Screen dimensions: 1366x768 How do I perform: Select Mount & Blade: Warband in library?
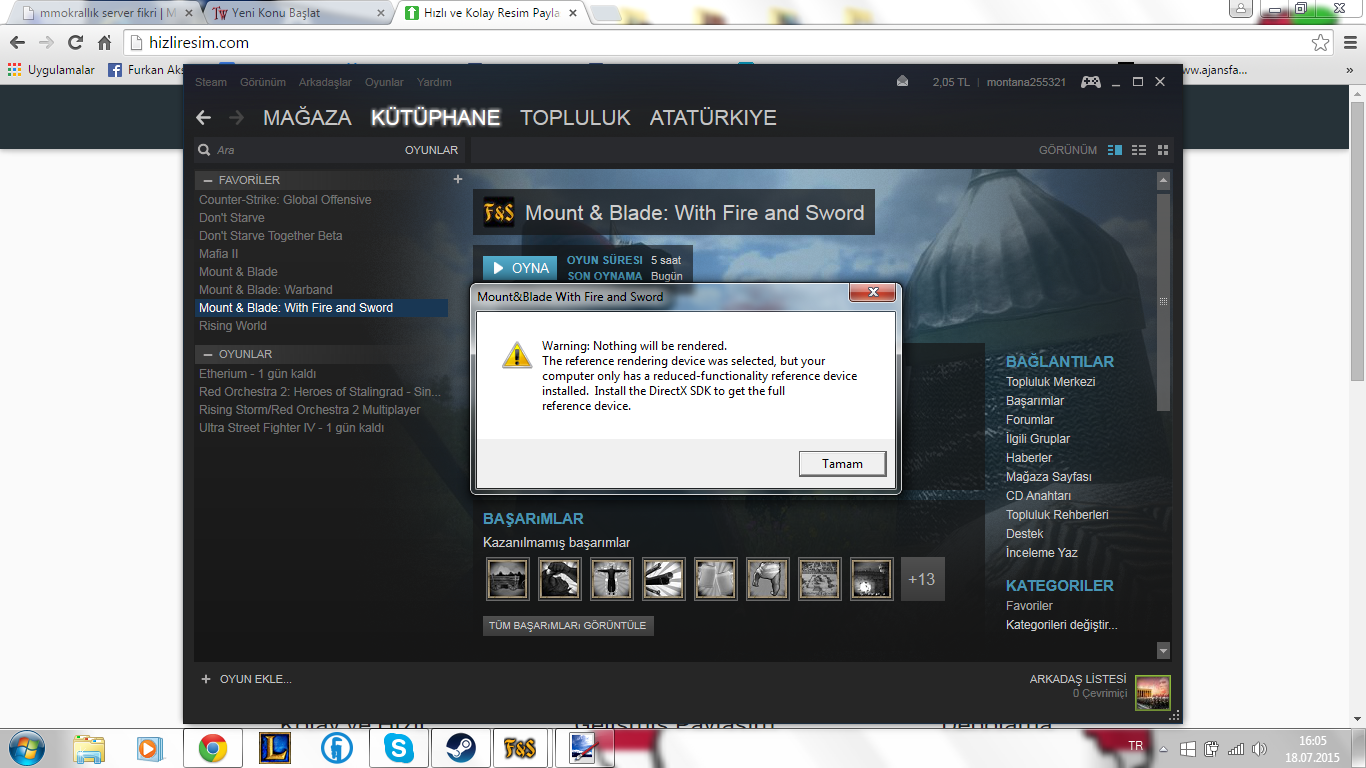coord(266,290)
